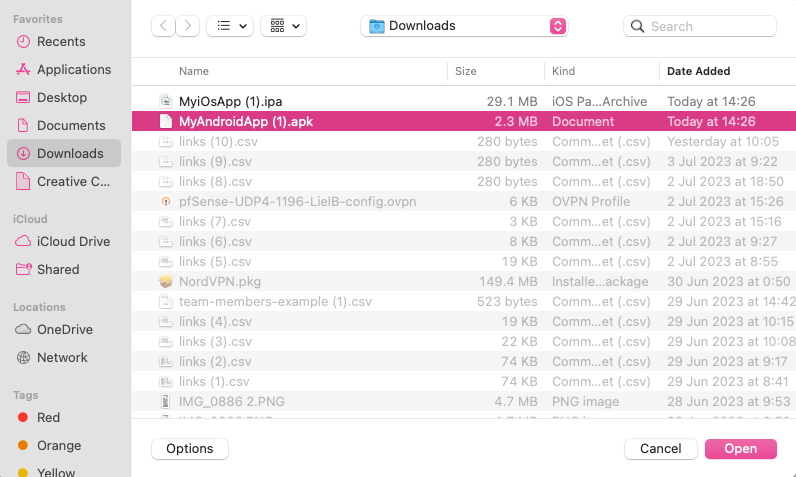Open Network in the sidebar
The width and height of the screenshot is (796, 477).
[x=62, y=358]
